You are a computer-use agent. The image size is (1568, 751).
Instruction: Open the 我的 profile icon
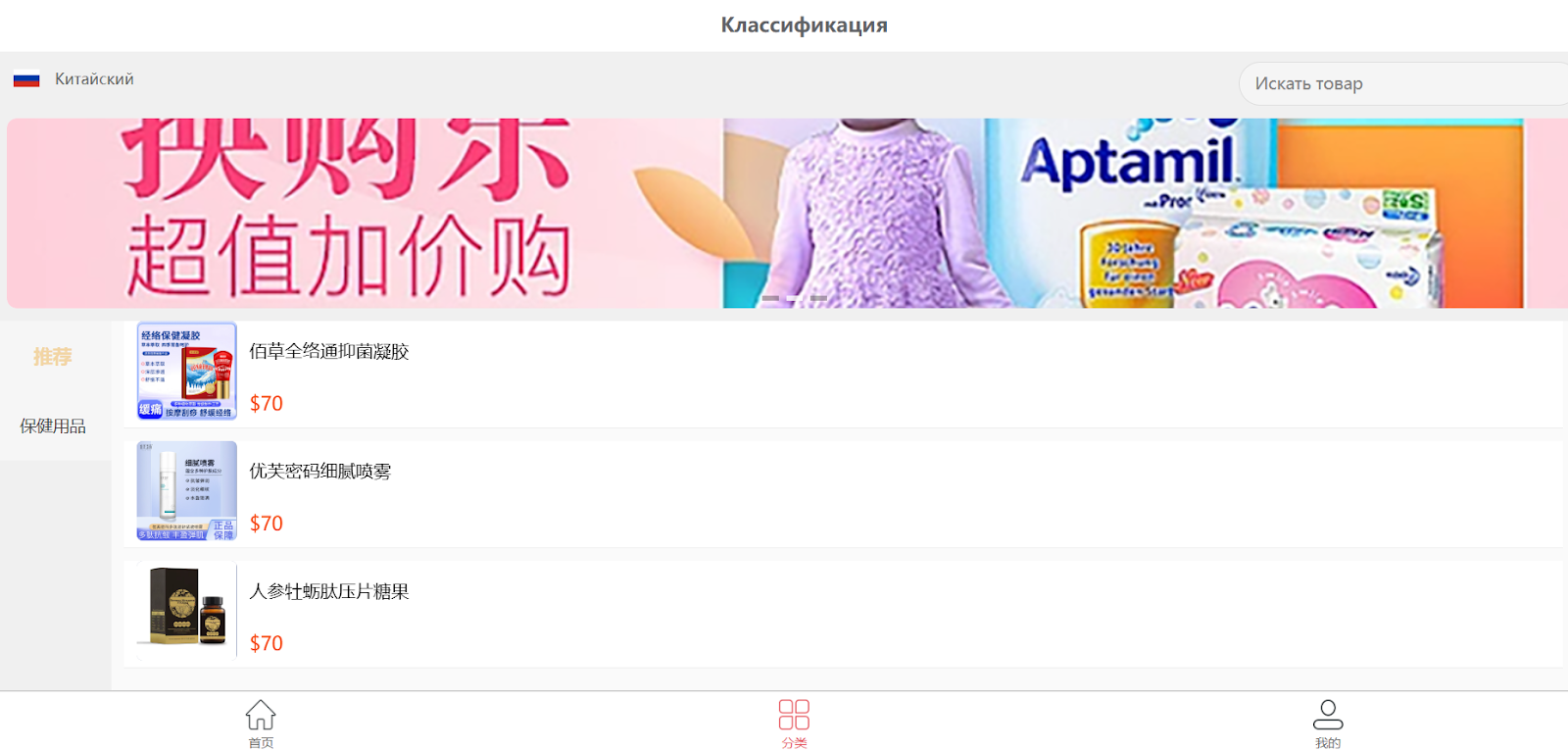(1328, 715)
